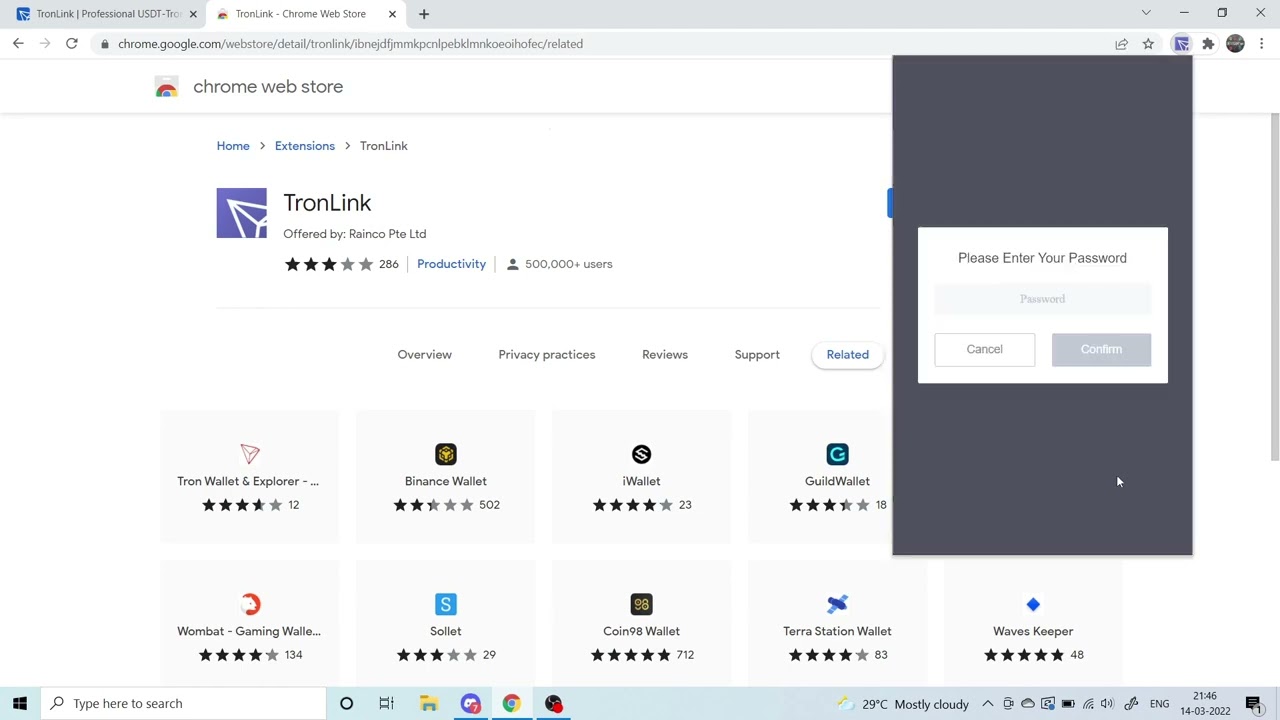This screenshot has width=1280, height=720.
Task: Click the address bar URL
Action: tap(350, 44)
